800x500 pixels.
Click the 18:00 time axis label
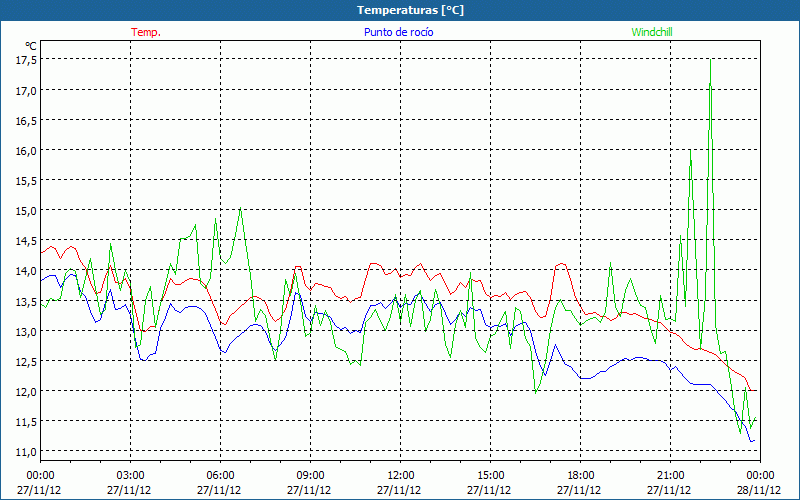click(581, 476)
